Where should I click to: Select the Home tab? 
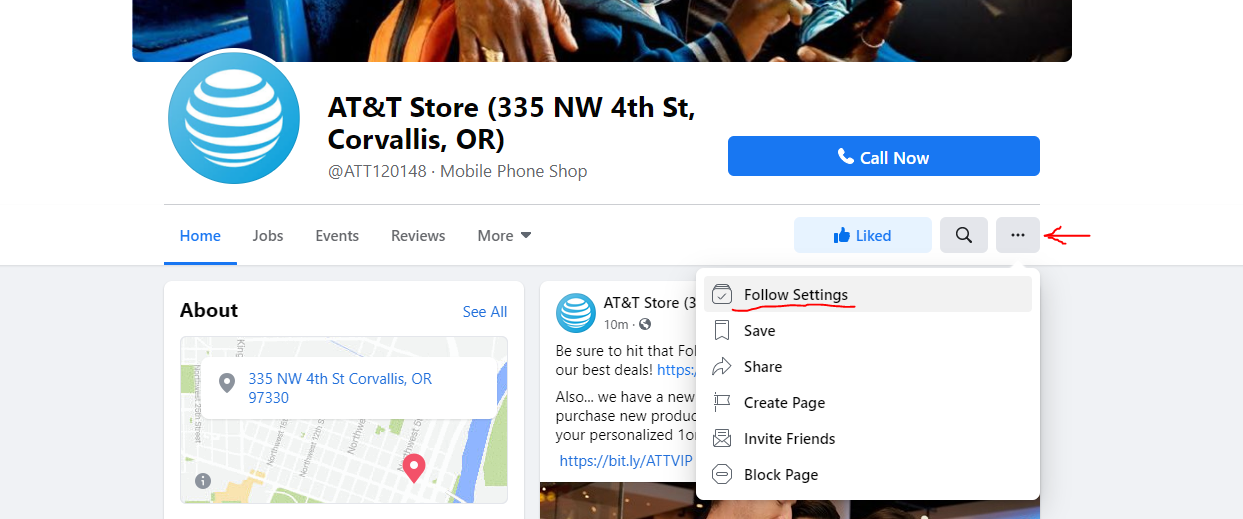pos(200,236)
